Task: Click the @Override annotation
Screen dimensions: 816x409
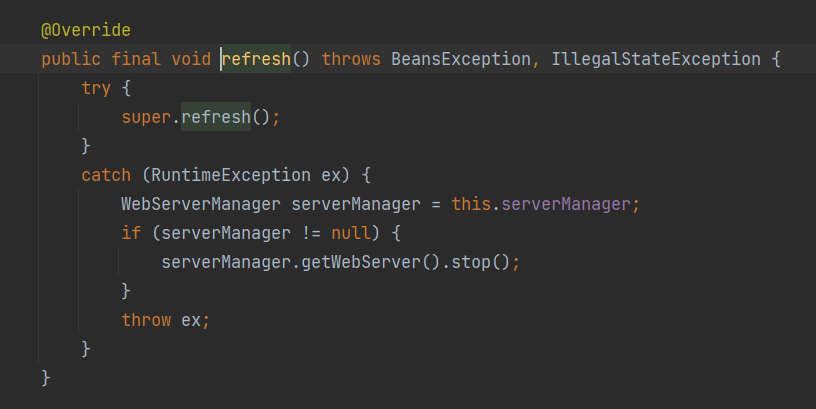Action: (x=86, y=30)
